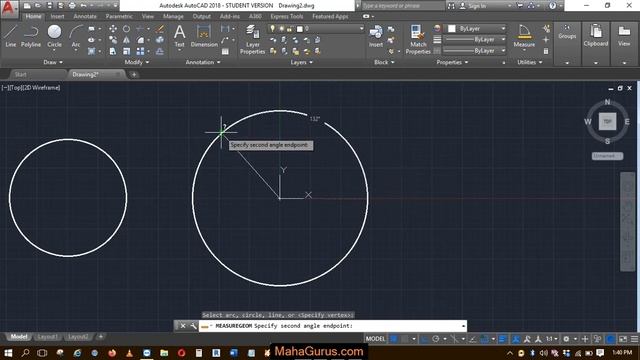Expand the Properties panel

tap(452, 62)
